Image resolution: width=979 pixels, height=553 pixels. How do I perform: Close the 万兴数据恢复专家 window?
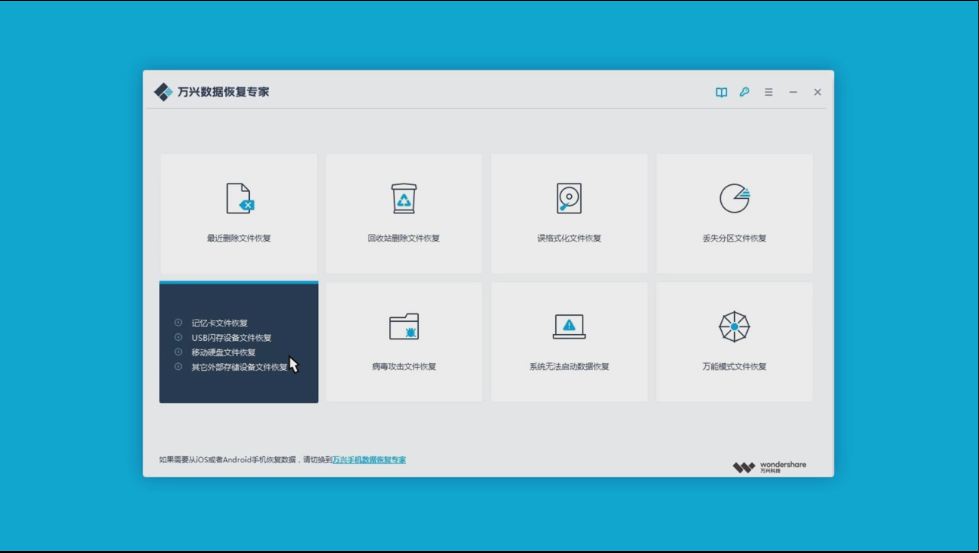point(817,92)
